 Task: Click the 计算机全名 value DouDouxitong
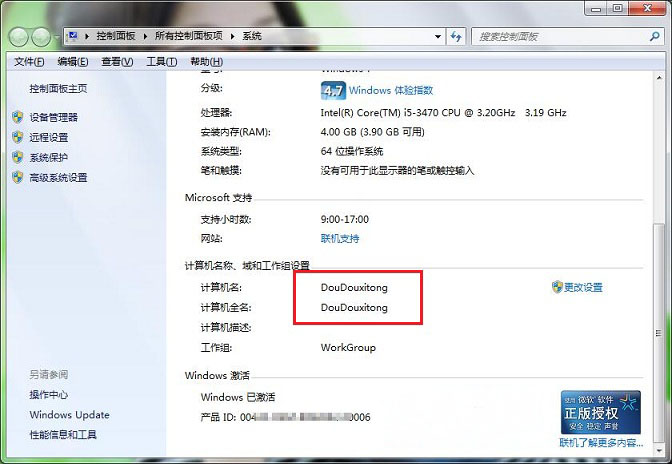354,307
